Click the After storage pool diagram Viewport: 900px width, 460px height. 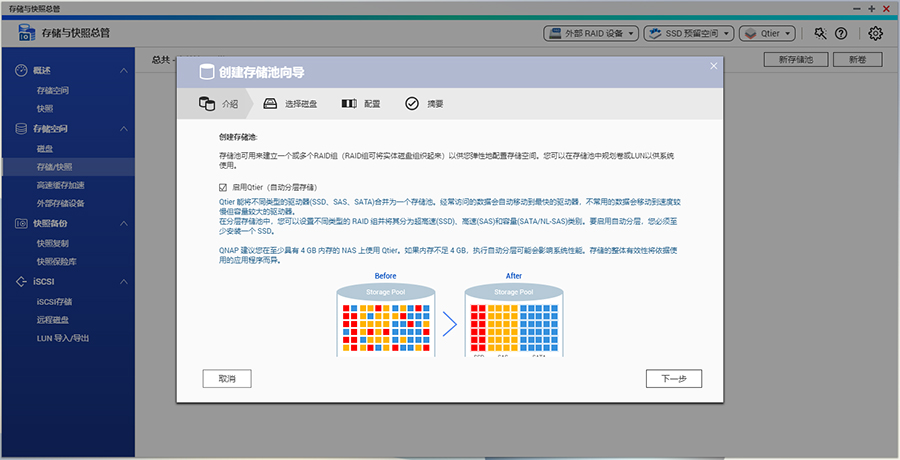514,319
